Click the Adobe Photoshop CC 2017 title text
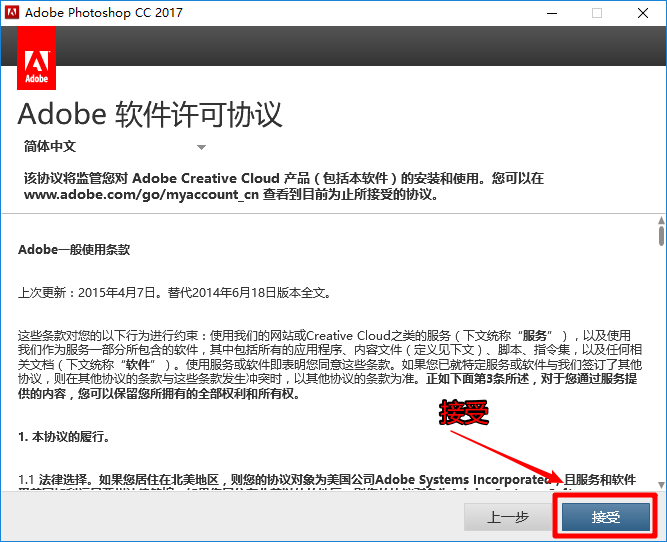Image resolution: width=667 pixels, height=542 pixels. coord(104,13)
